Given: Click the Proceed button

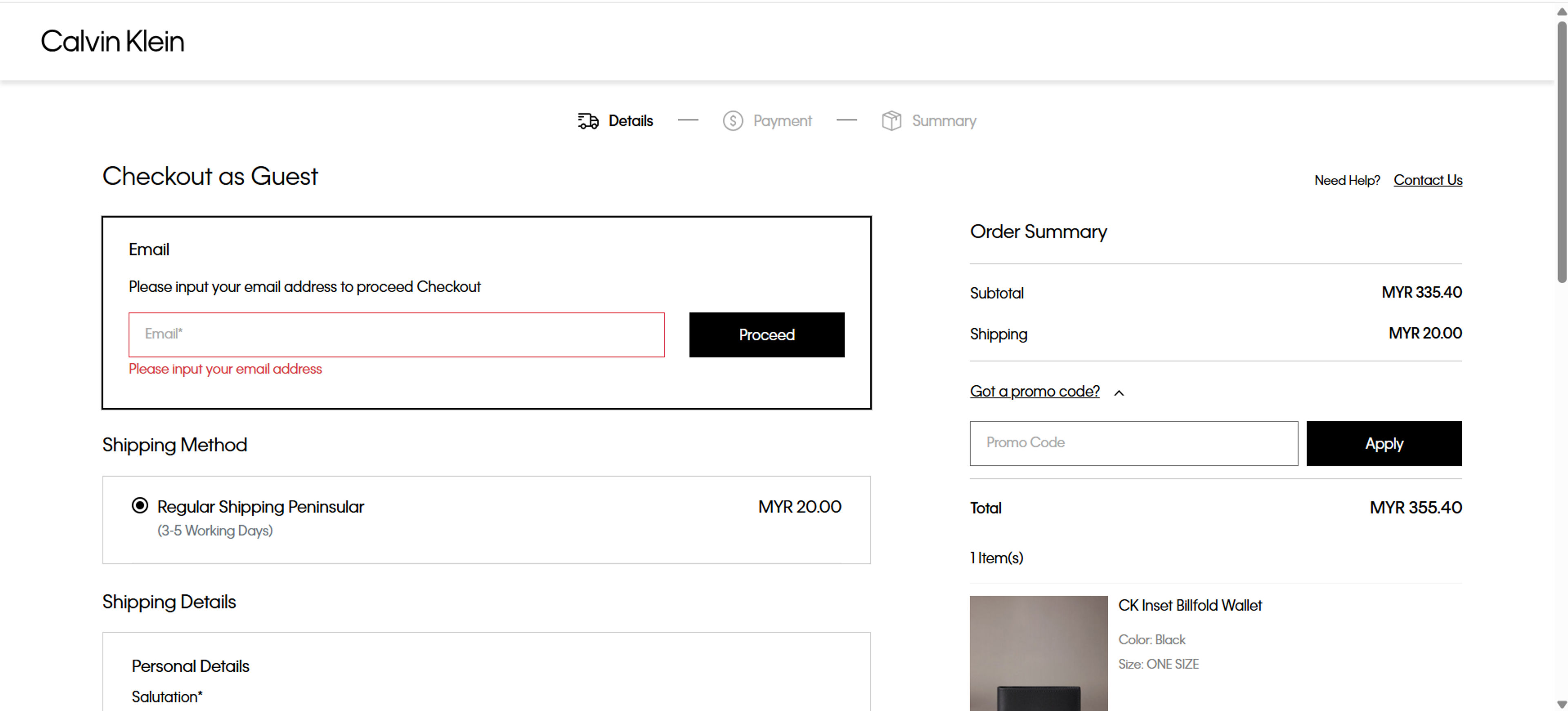Looking at the screenshot, I should 767,335.
